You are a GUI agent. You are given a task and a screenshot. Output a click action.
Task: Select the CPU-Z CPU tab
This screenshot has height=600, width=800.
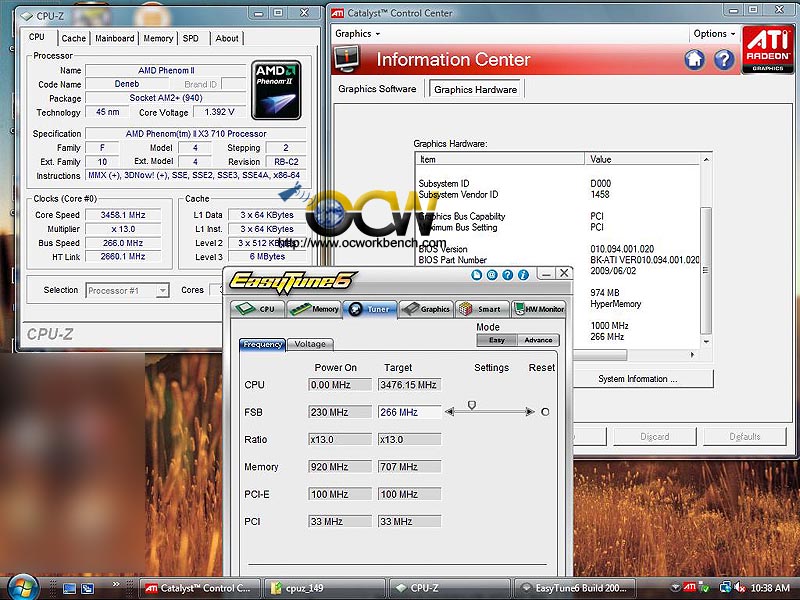(37, 37)
